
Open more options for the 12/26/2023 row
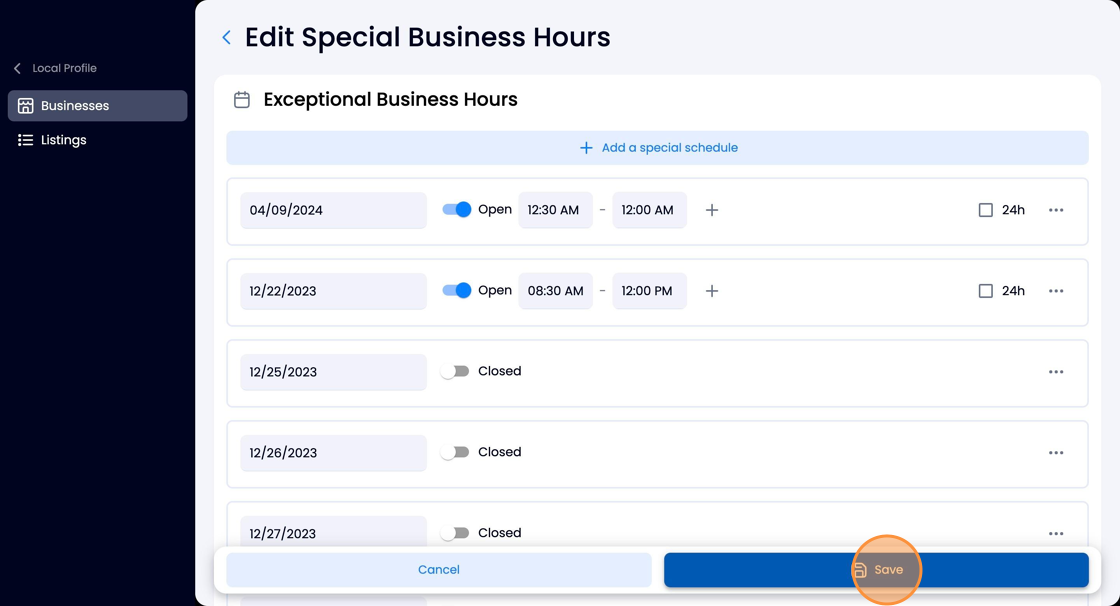(x=1056, y=452)
